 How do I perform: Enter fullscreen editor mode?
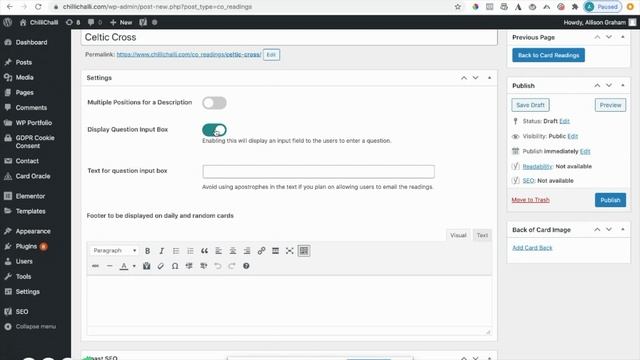[289, 251]
